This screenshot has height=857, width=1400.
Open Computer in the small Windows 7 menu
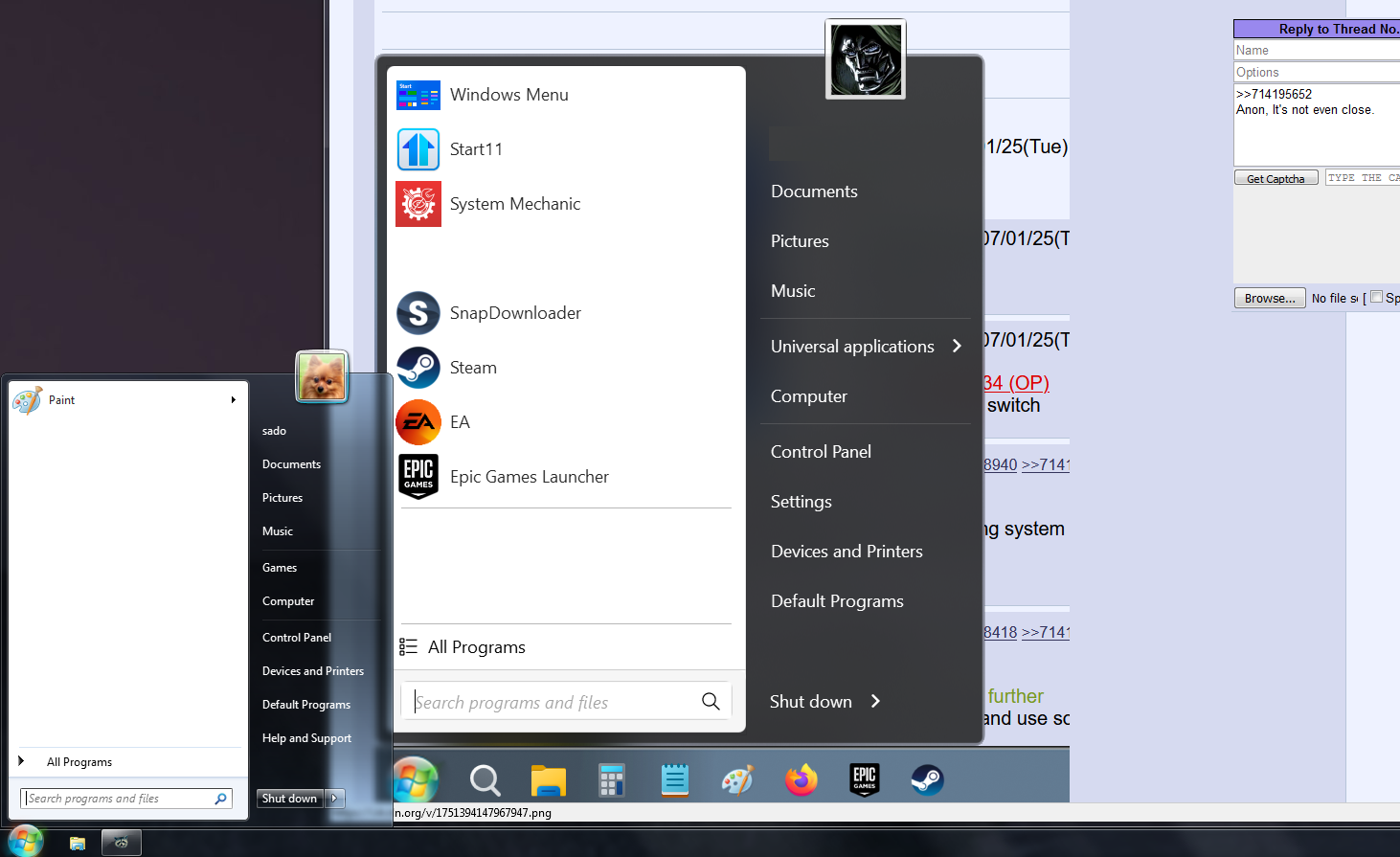click(288, 601)
